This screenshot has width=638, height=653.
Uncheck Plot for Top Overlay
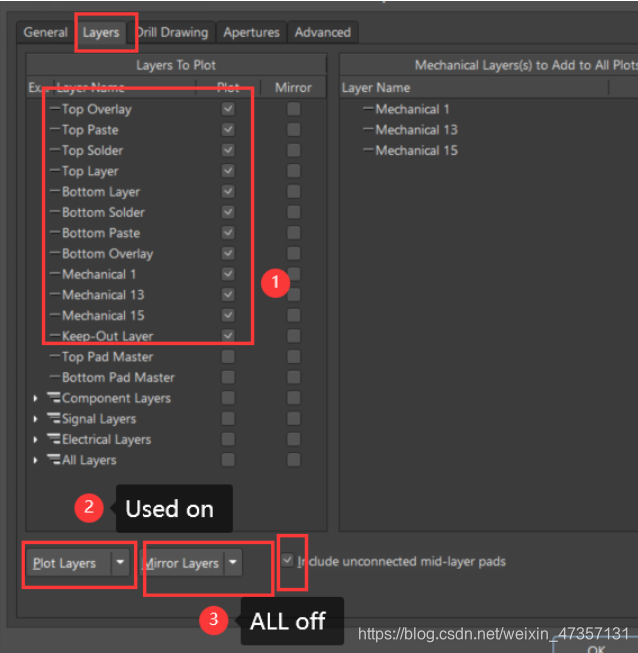228,109
